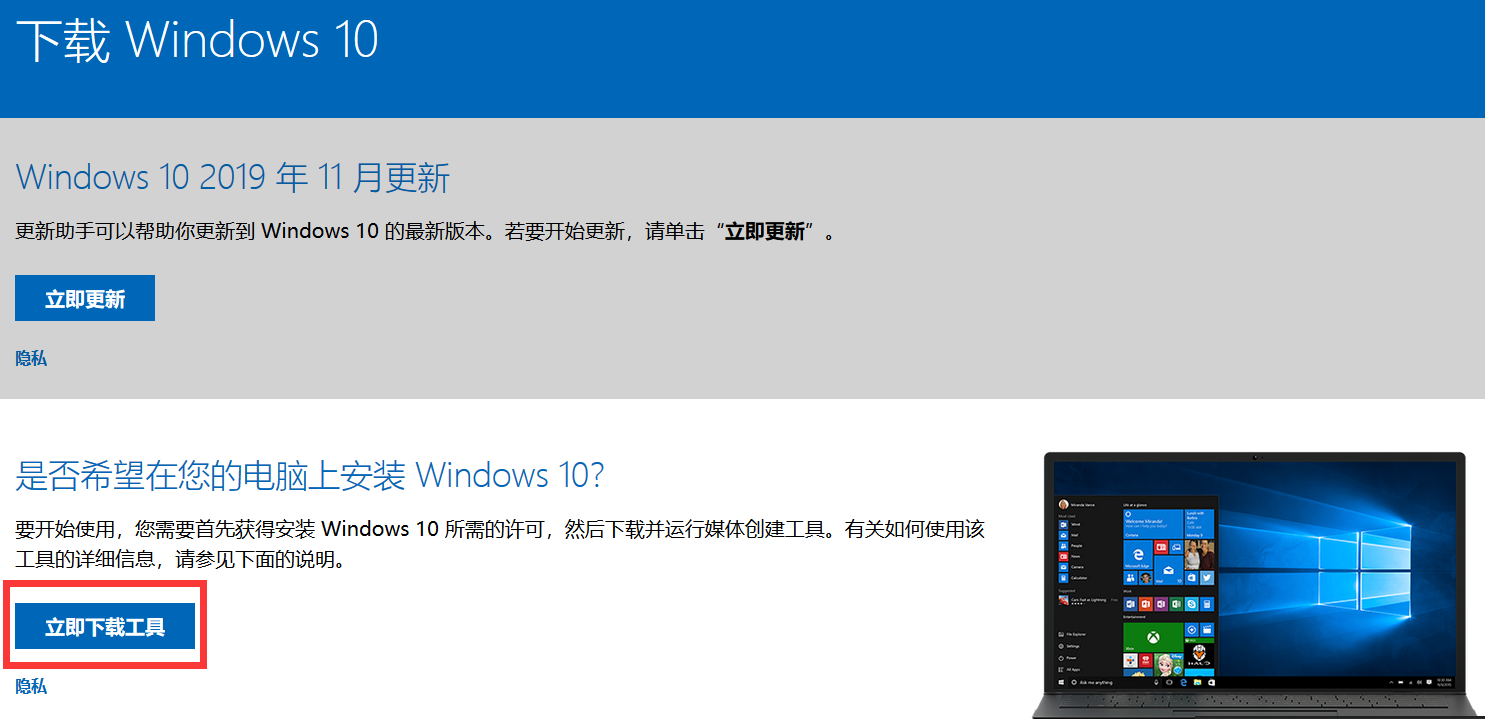Select the Microsoft Edge icon on the pictured taskbar
Image resolution: width=1485 pixels, height=719 pixels.
1183,682
